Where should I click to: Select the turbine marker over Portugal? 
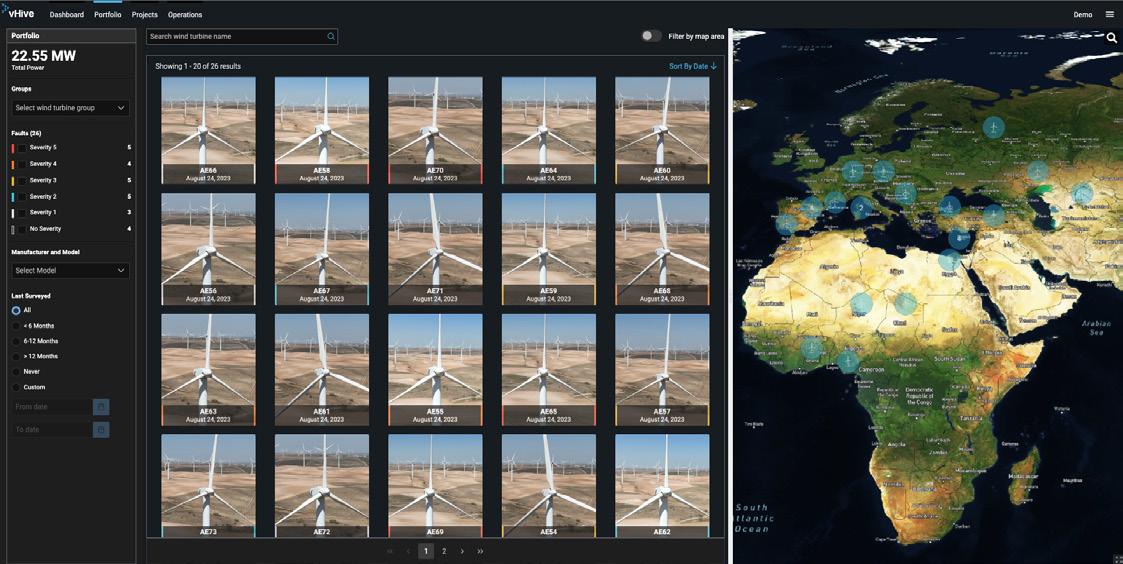(786, 224)
